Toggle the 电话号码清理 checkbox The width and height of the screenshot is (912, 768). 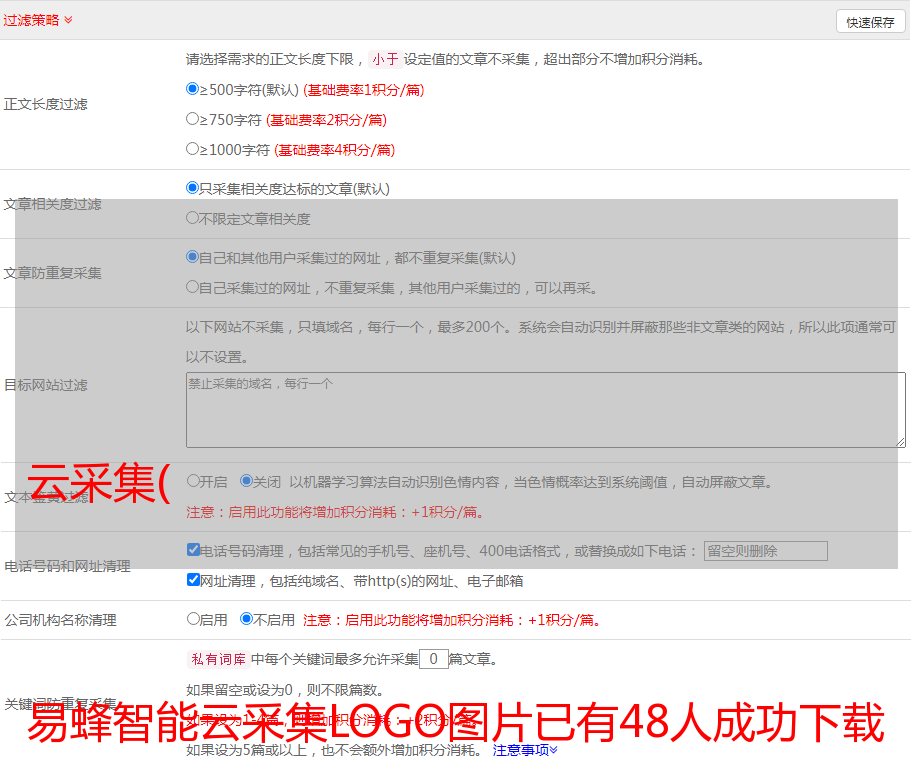194,550
